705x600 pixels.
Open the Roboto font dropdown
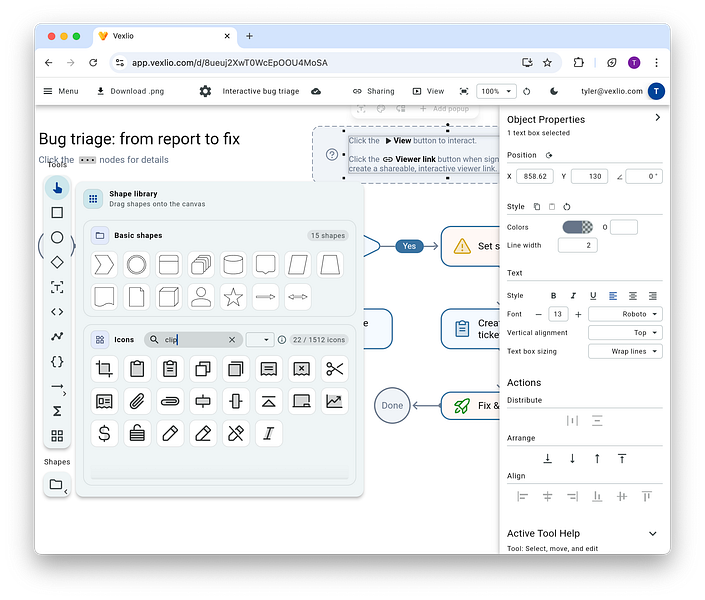tap(625, 314)
